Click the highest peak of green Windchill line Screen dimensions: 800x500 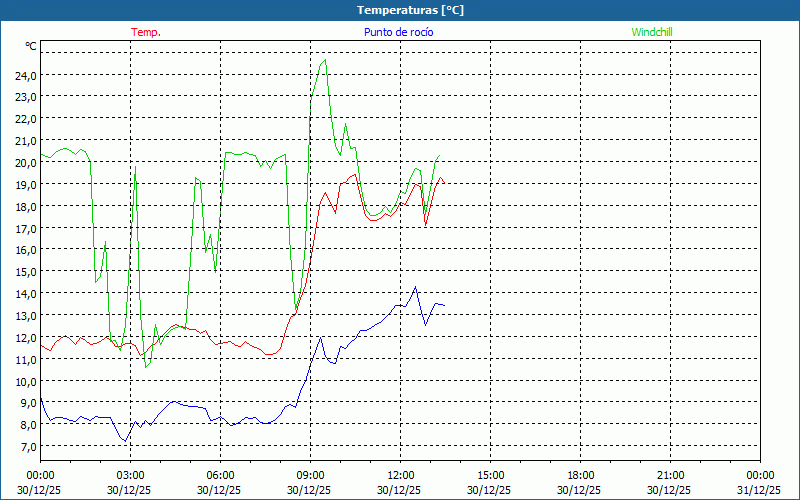324,60
